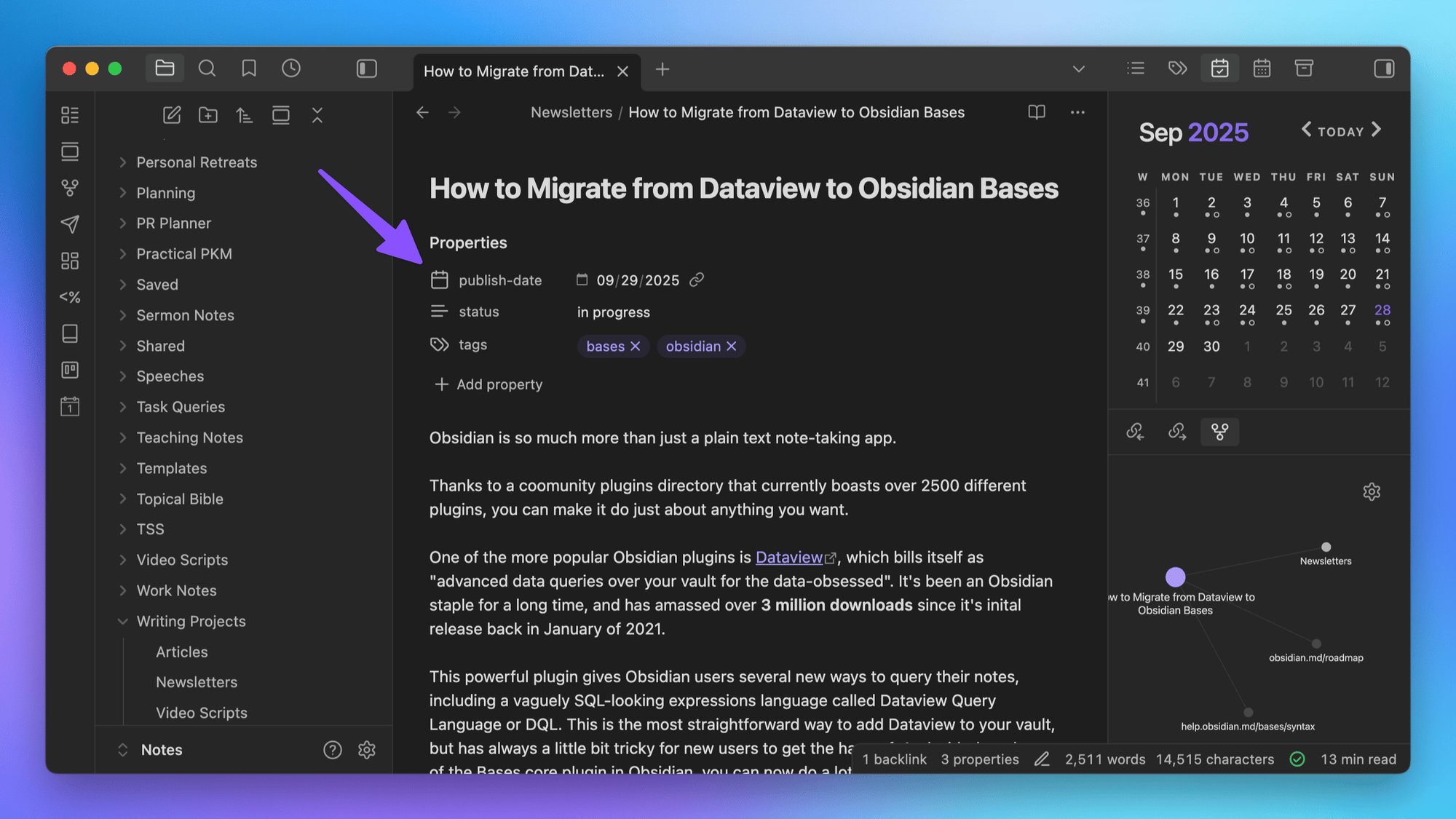This screenshot has width=1456, height=819.
Task: Collapse the Writing Projects folder
Action: [x=123, y=621]
